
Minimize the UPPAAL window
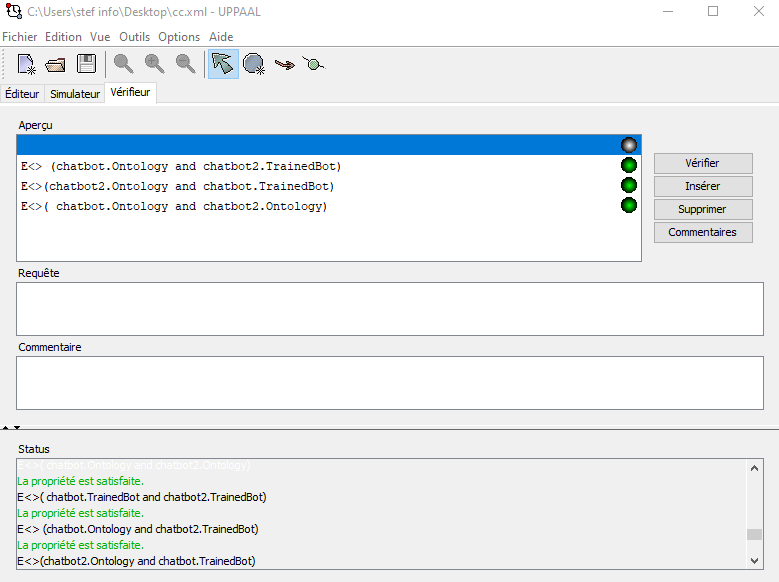tap(668, 11)
